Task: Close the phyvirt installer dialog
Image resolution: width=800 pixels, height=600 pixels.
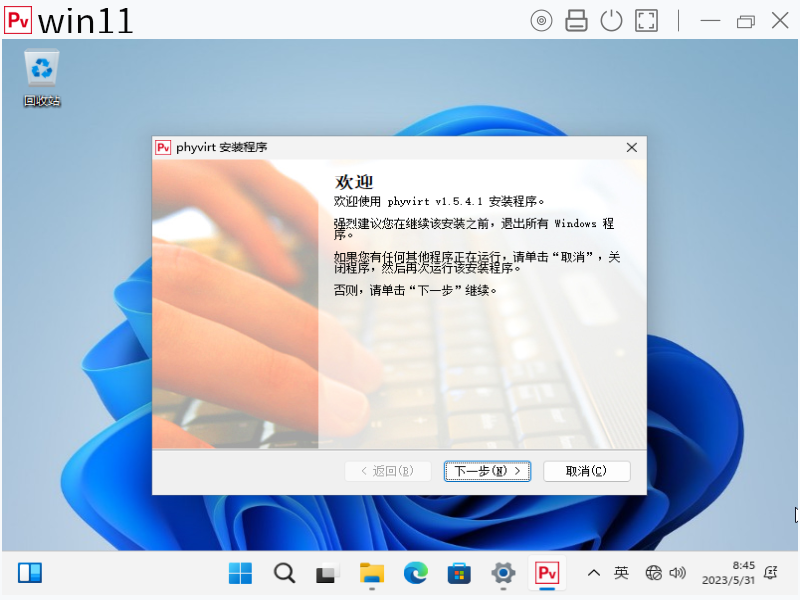Action: [632, 147]
